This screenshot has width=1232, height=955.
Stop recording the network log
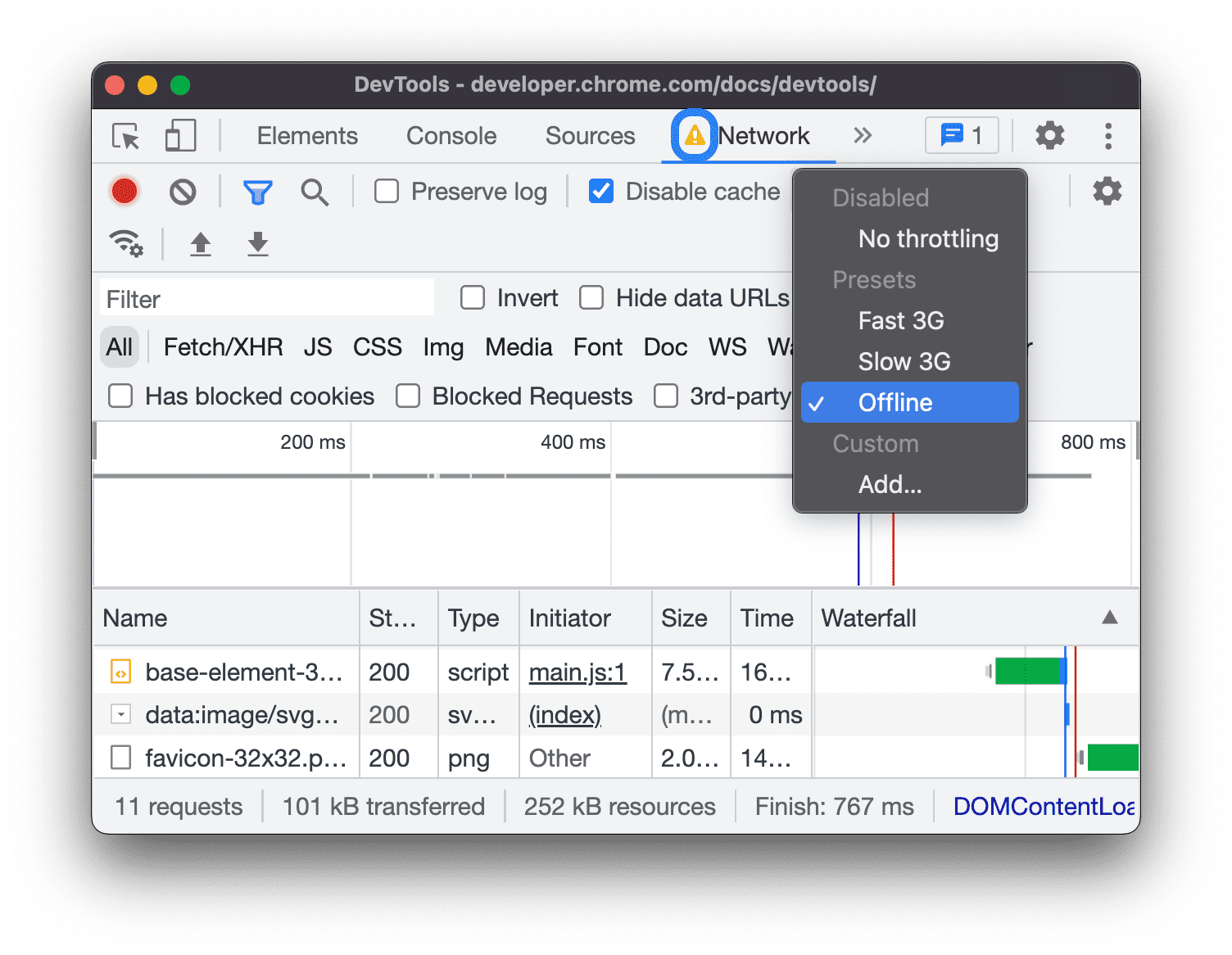(x=125, y=191)
